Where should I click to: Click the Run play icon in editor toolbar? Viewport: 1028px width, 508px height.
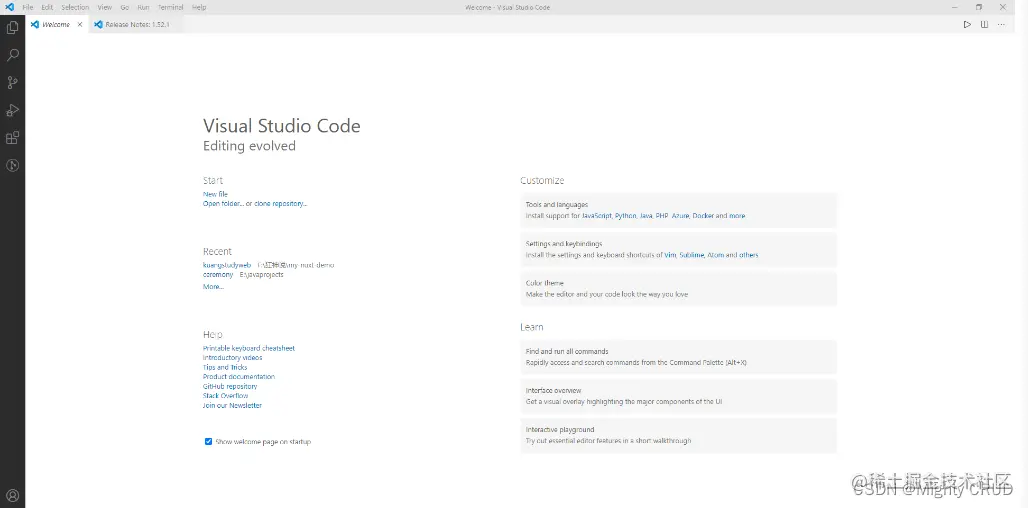point(967,24)
